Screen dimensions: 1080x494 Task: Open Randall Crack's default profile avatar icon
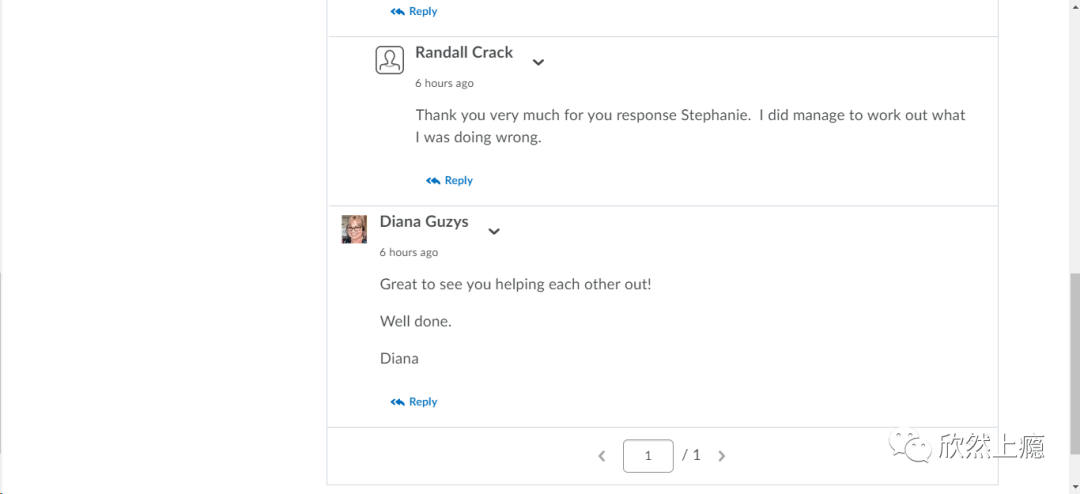[390, 60]
